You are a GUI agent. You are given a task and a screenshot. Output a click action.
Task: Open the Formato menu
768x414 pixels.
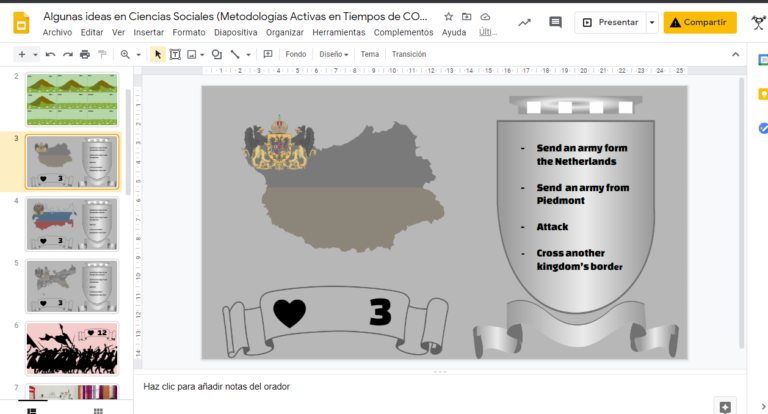tap(189, 32)
